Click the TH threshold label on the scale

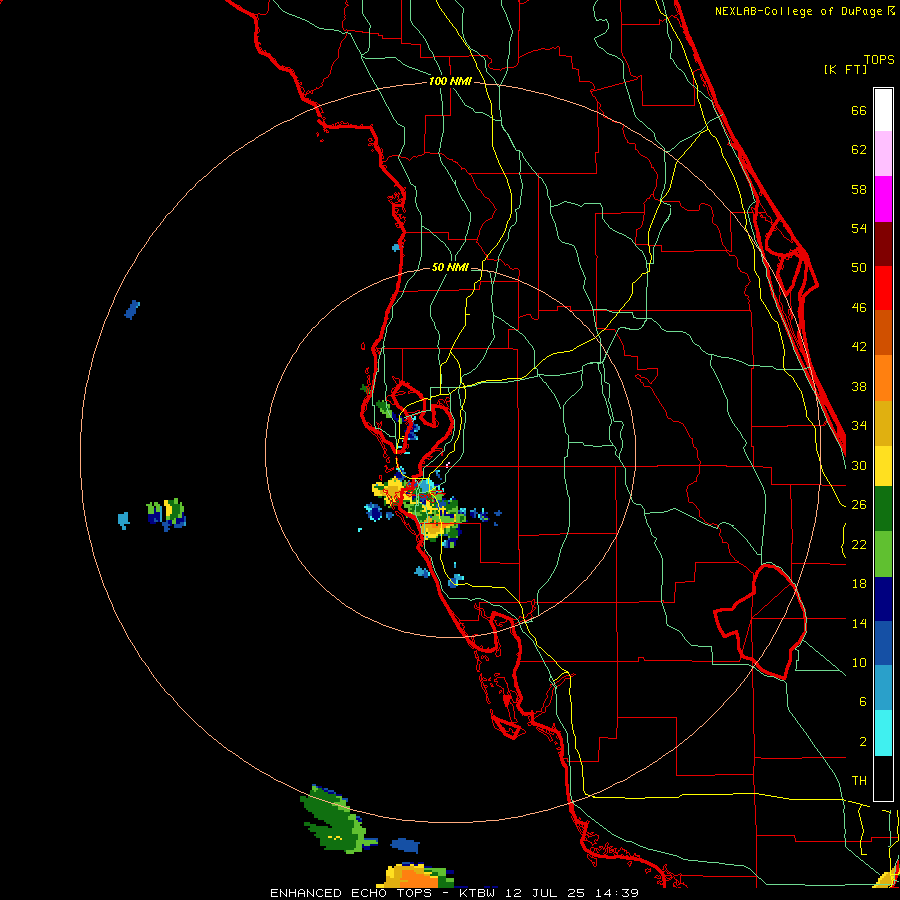(x=859, y=781)
